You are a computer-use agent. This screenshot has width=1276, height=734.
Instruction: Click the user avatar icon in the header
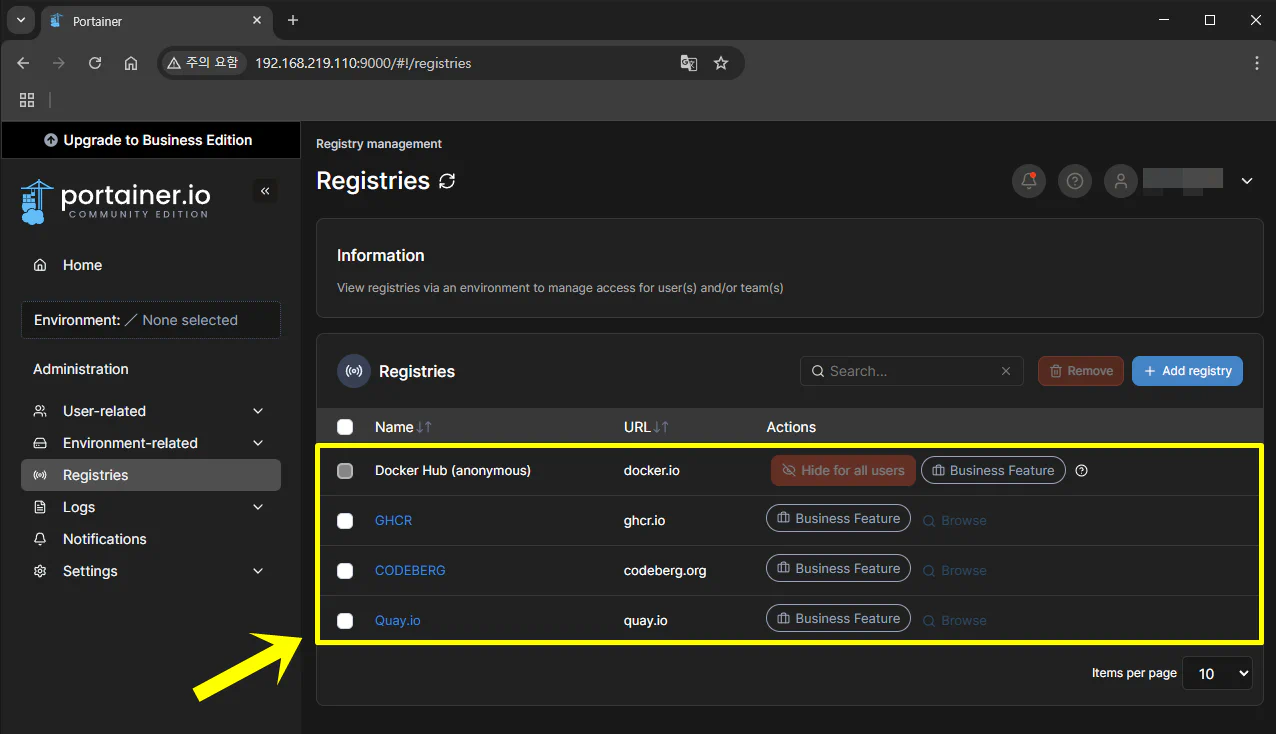[x=1121, y=181]
